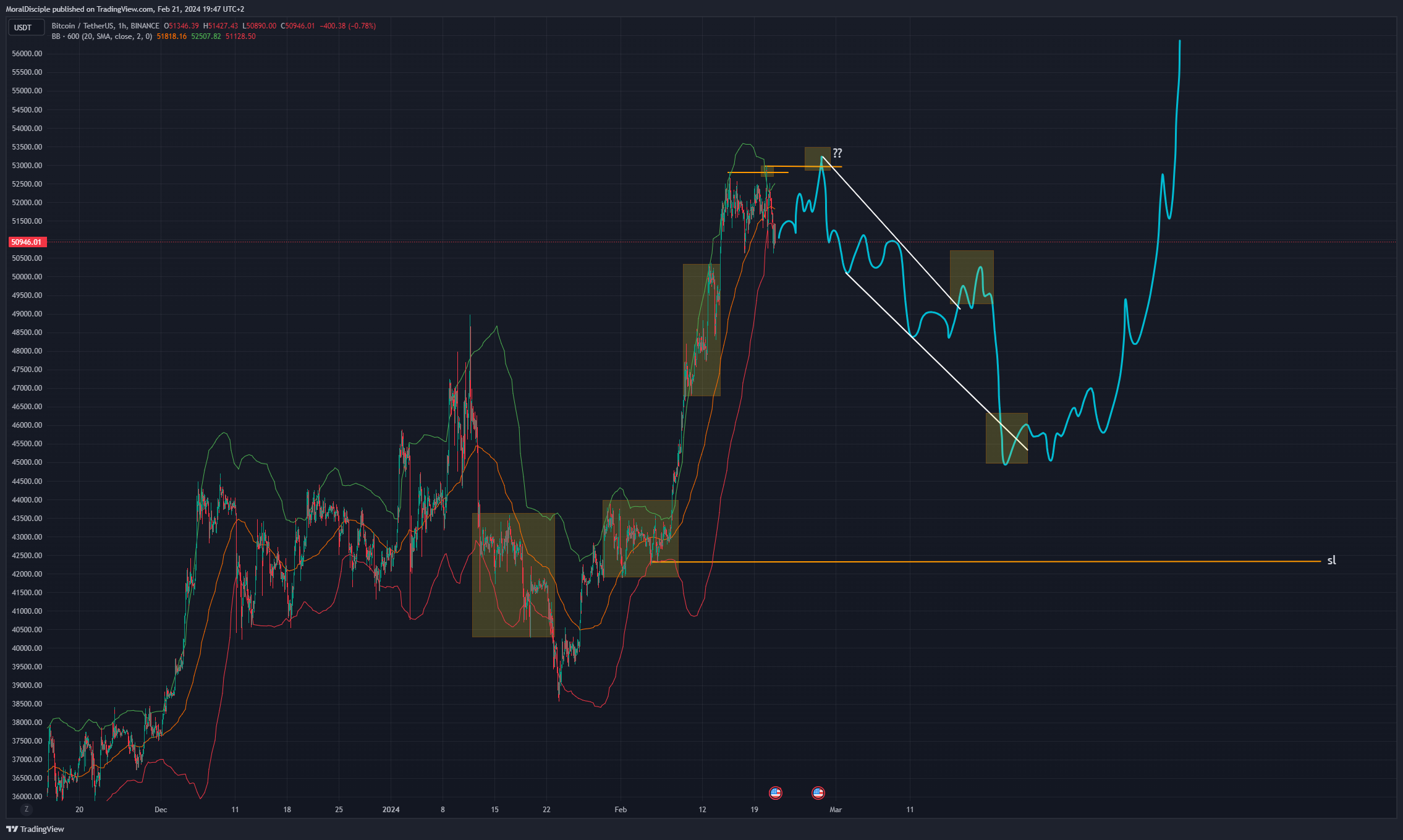Click the 'Mar' date axis label
The height and width of the screenshot is (840, 1403).
[836, 810]
